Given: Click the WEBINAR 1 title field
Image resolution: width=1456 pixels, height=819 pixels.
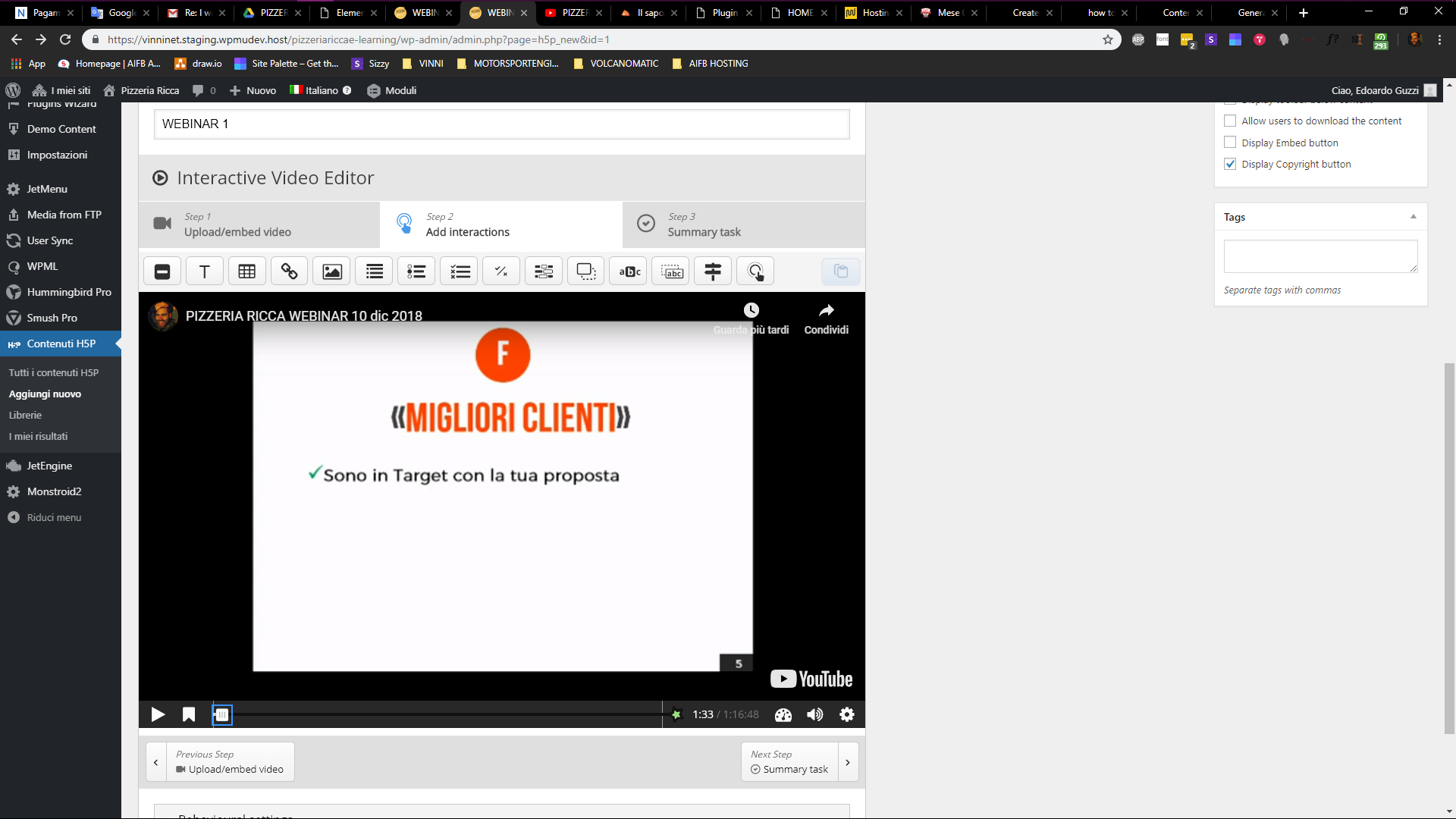Looking at the screenshot, I should point(501,124).
